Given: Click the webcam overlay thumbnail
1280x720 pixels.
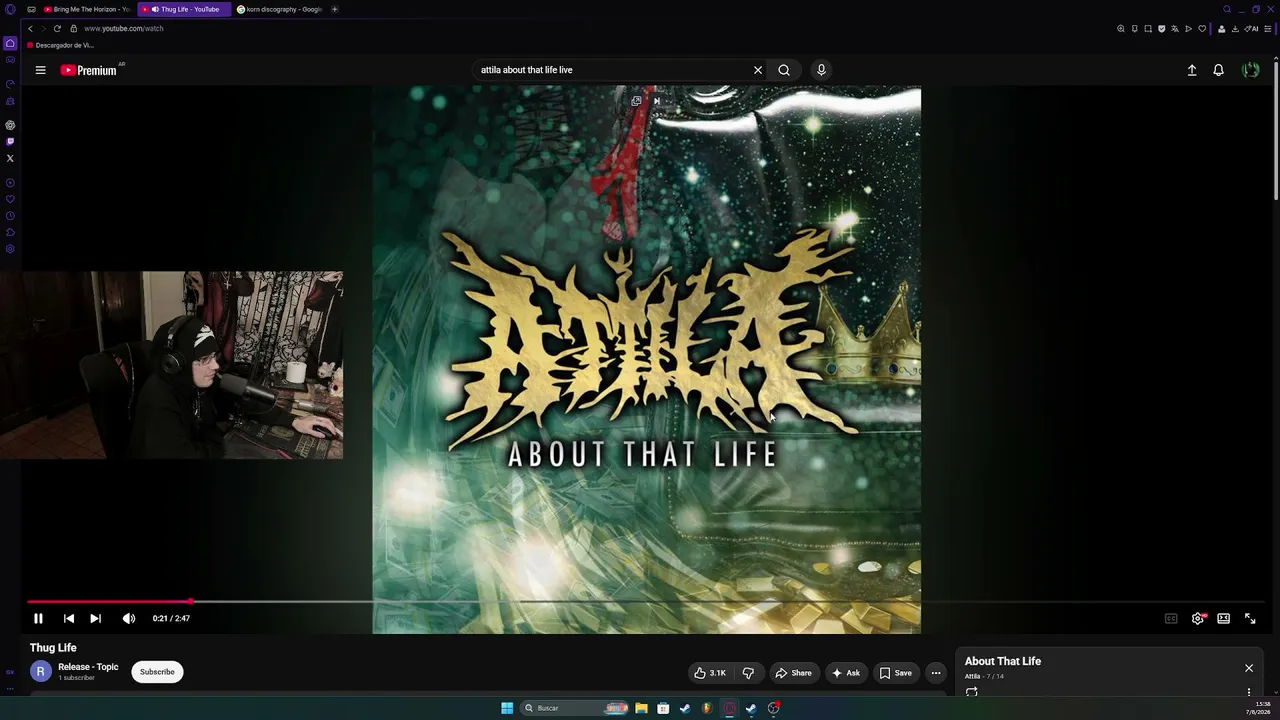Looking at the screenshot, I should click(x=171, y=365).
